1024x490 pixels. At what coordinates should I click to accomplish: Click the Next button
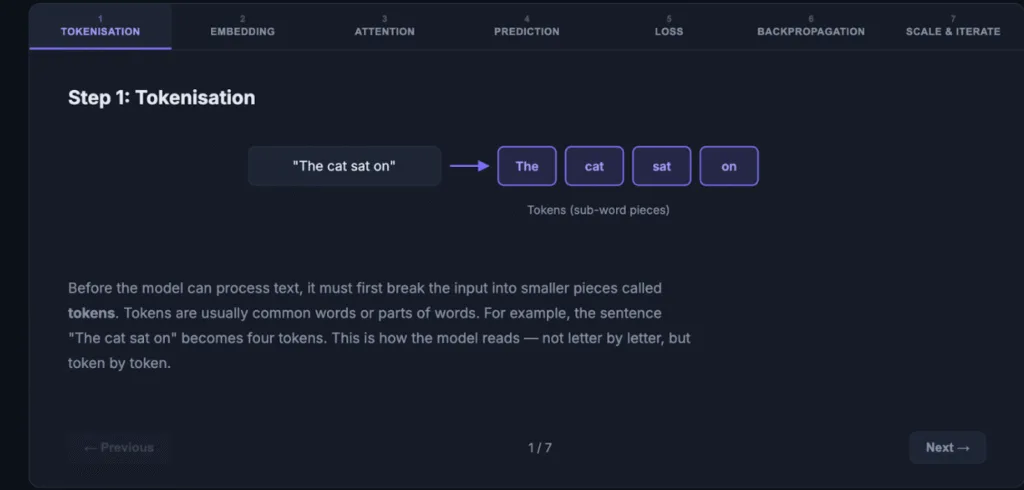[x=948, y=448]
